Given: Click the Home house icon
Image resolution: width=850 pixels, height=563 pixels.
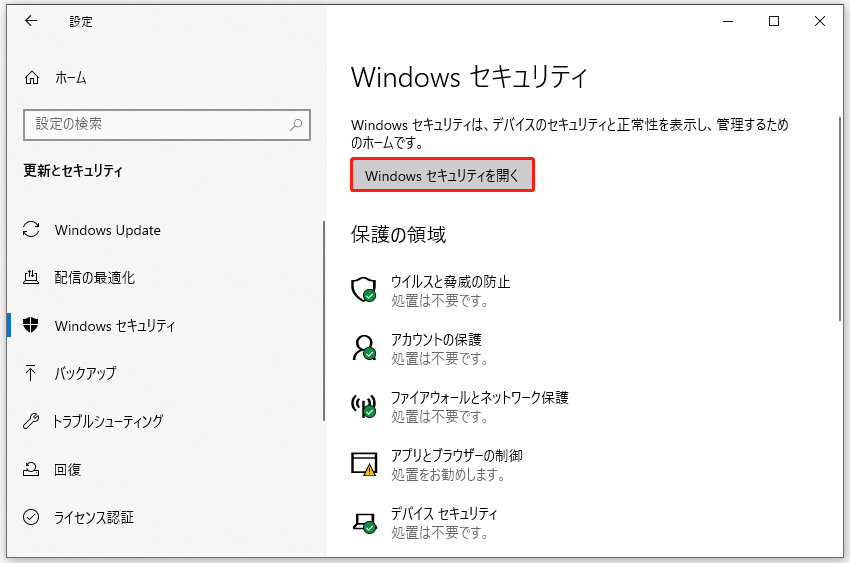Looking at the screenshot, I should (x=32, y=78).
